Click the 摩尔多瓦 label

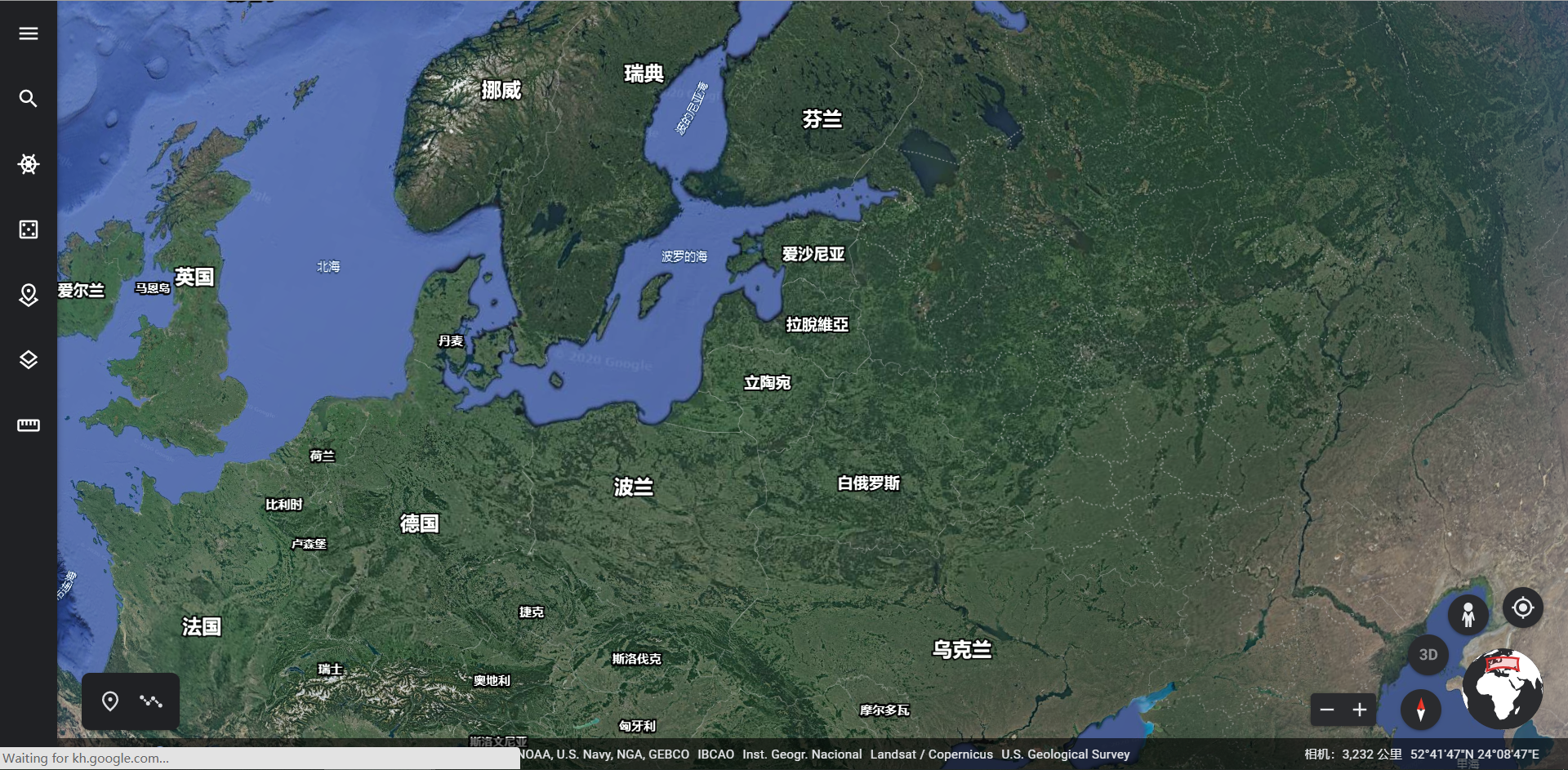(x=884, y=710)
